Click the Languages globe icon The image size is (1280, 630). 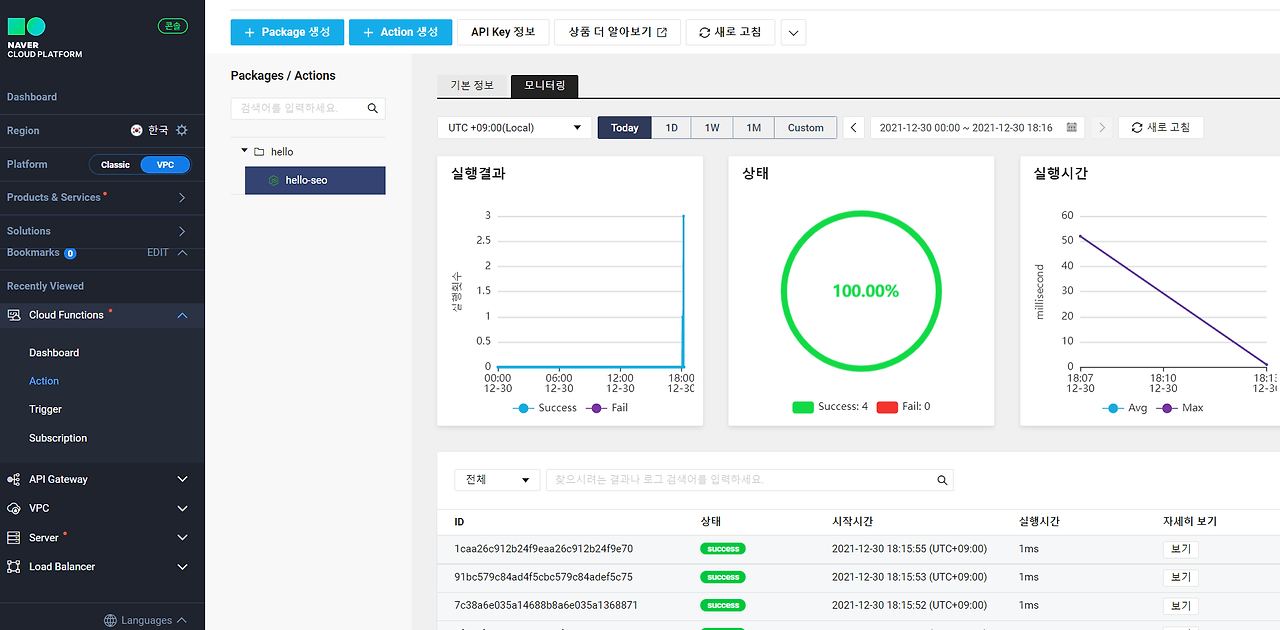pos(111,620)
